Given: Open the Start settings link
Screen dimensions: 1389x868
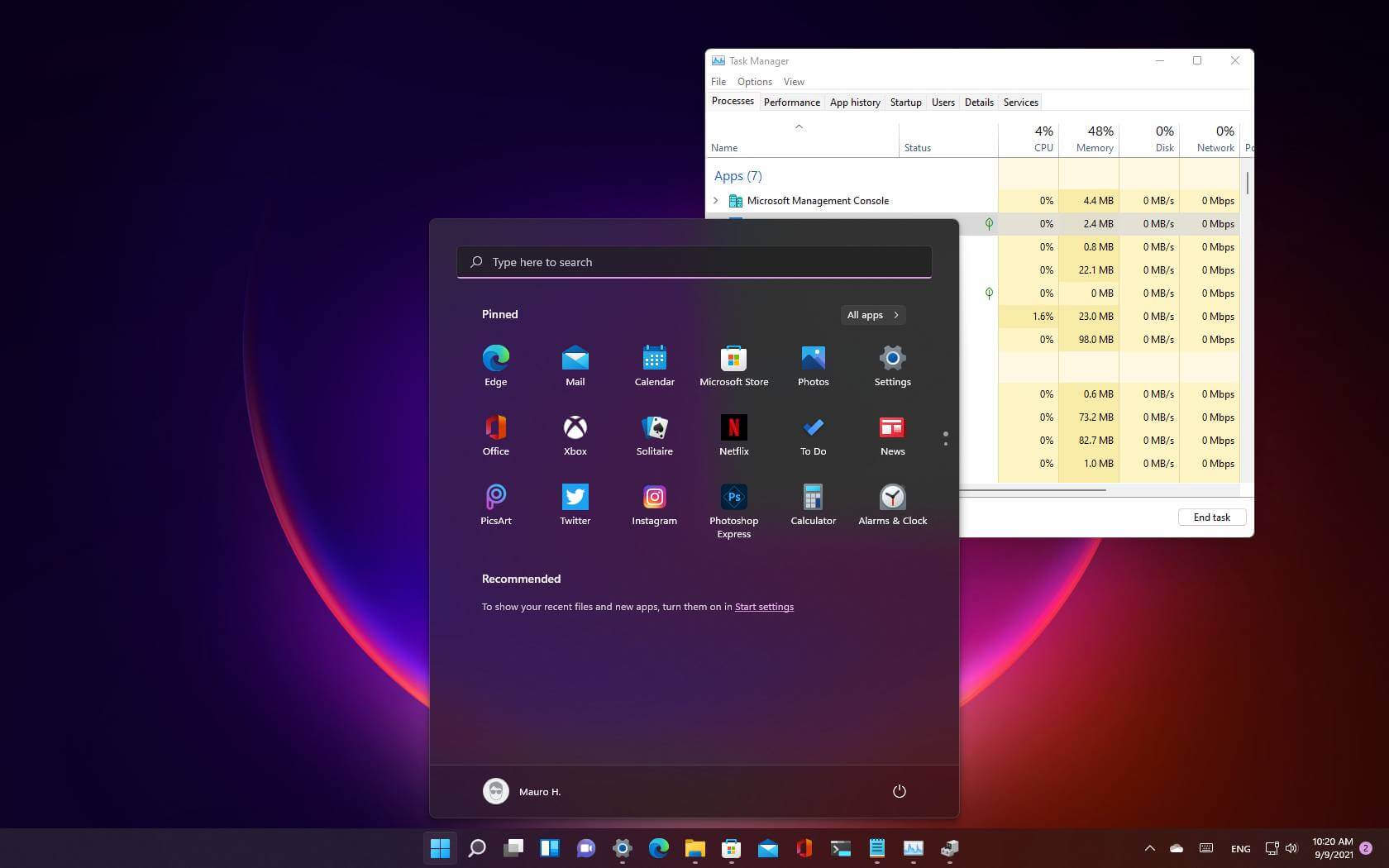Looking at the screenshot, I should click(x=764, y=607).
